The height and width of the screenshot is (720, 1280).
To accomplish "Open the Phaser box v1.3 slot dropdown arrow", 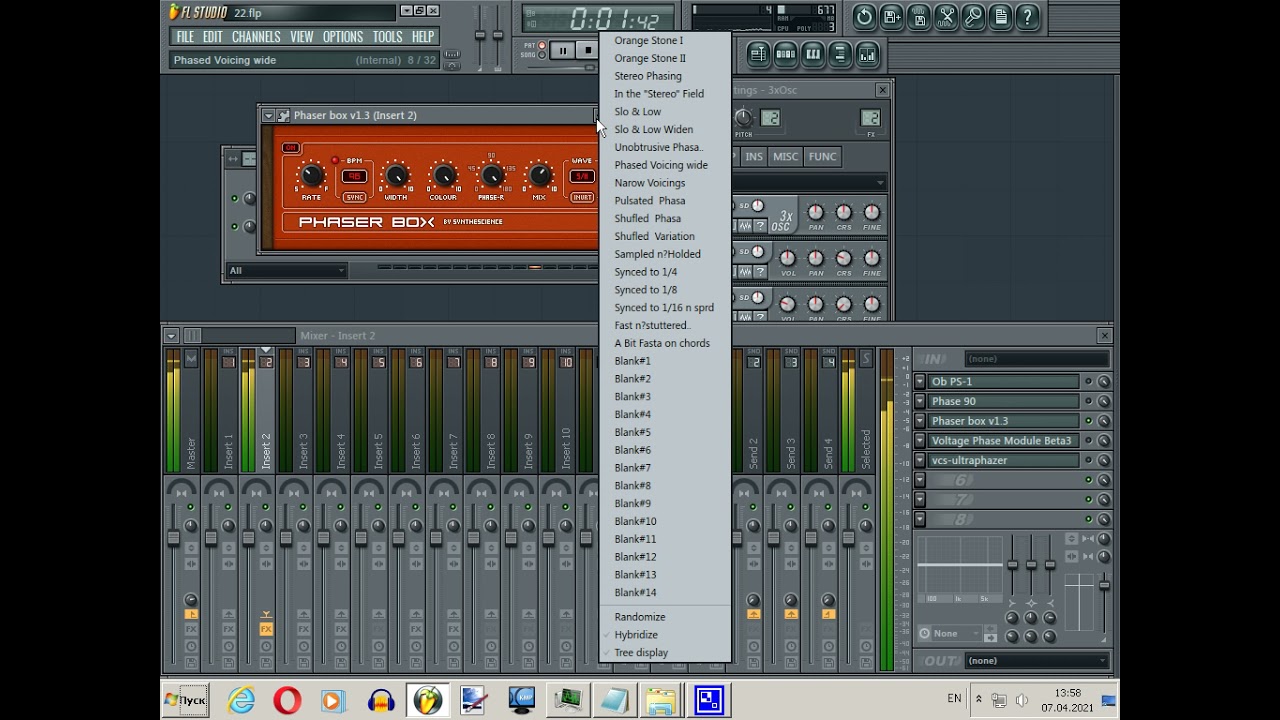I will [920, 421].
